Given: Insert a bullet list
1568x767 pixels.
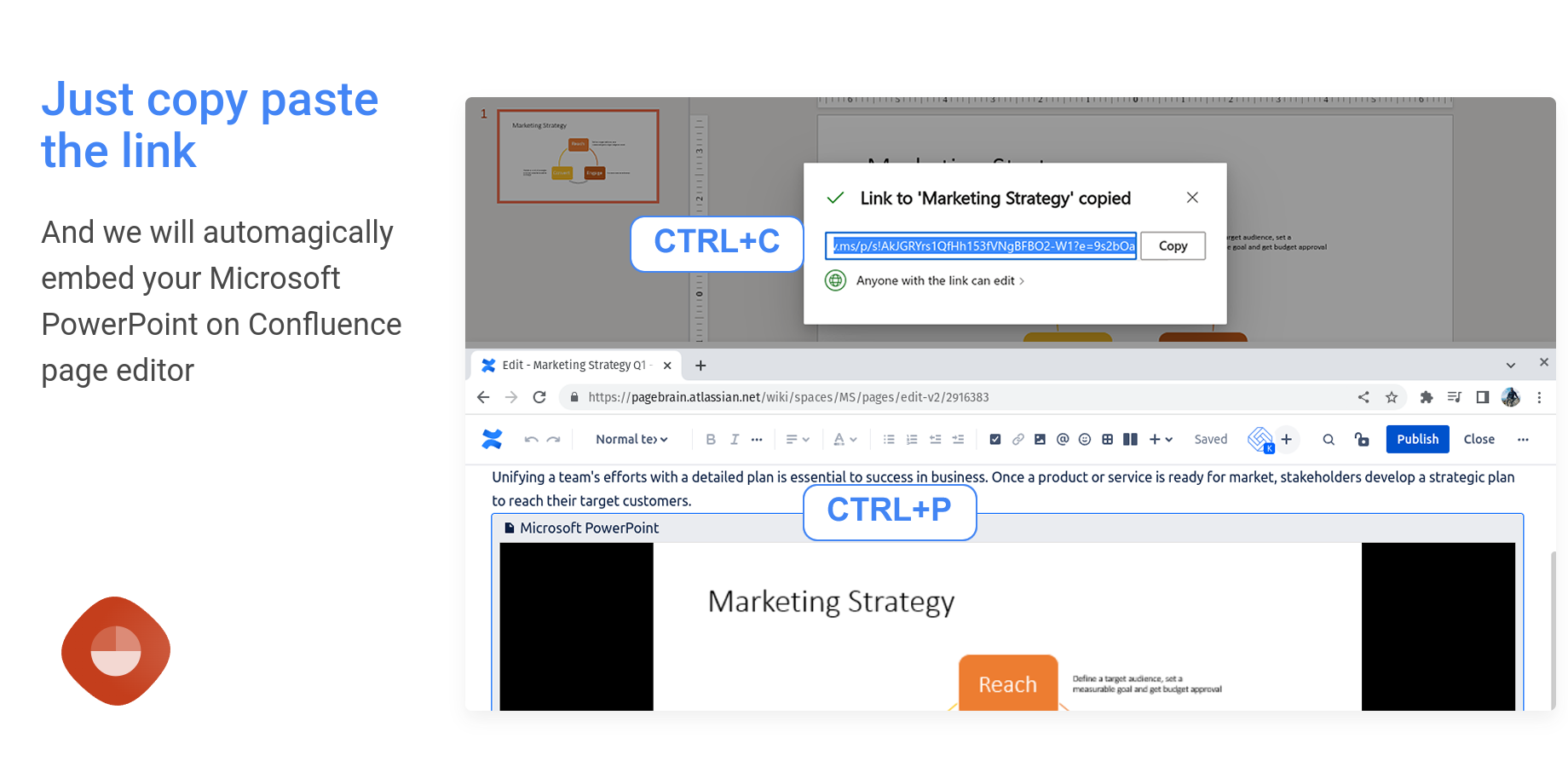Looking at the screenshot, I should click(x=889, y=439).
